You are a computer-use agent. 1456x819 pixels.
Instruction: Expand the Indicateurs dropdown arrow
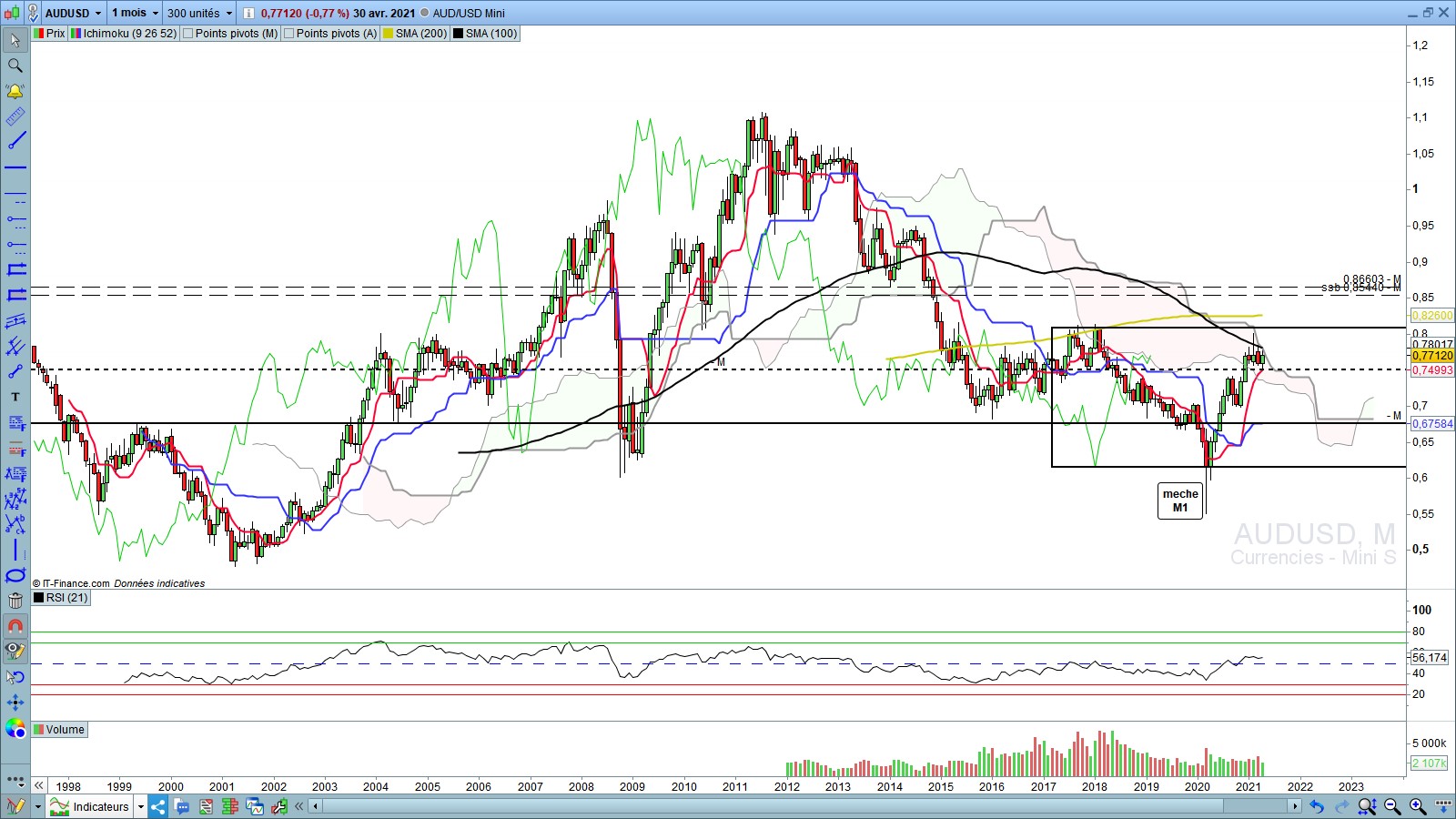pos(140,806)
